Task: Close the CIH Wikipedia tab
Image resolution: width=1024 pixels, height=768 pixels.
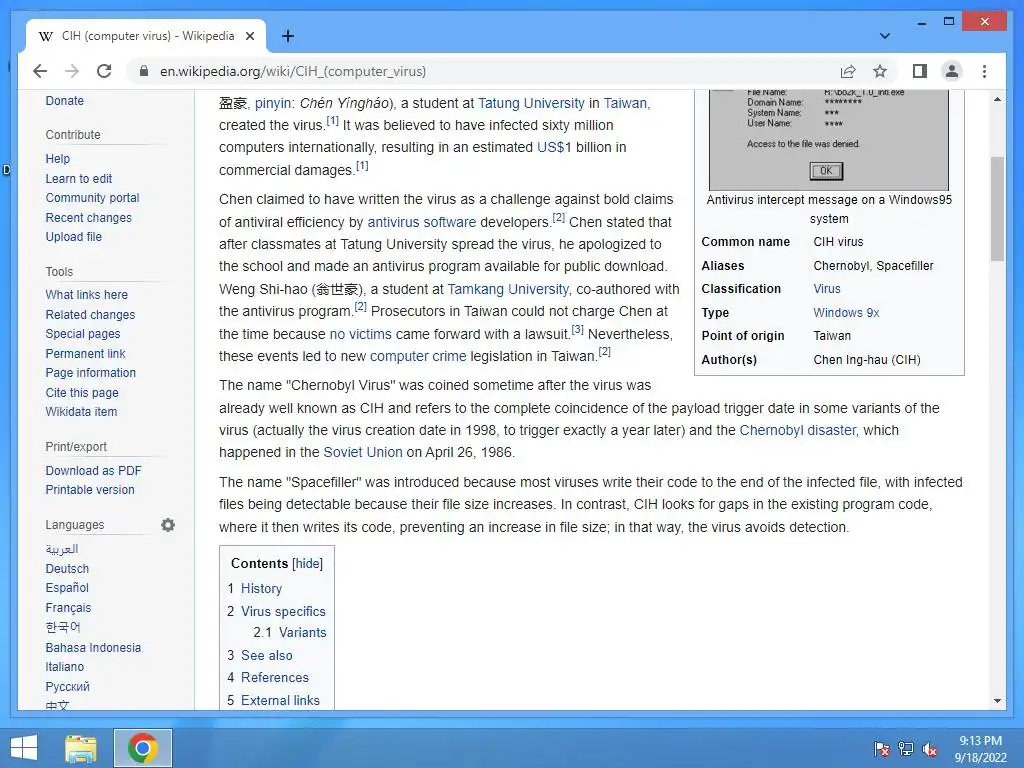Action: click(x=249, y=36)
